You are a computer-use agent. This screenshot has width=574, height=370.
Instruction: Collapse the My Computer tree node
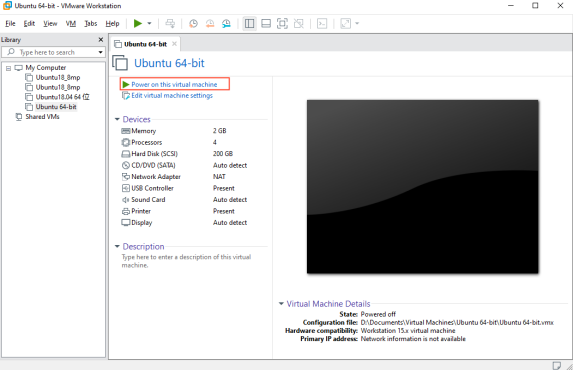click(x=8, y=68)
